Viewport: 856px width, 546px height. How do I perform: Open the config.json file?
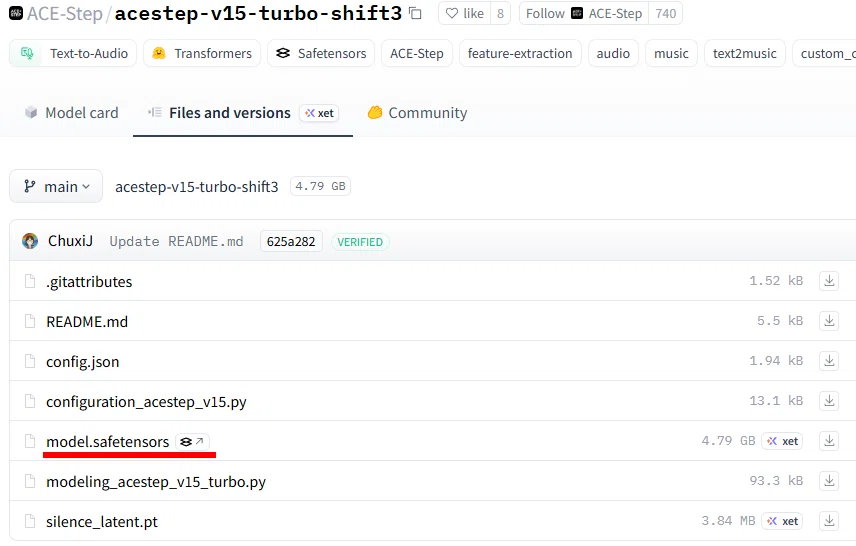[x=82, y=361]
